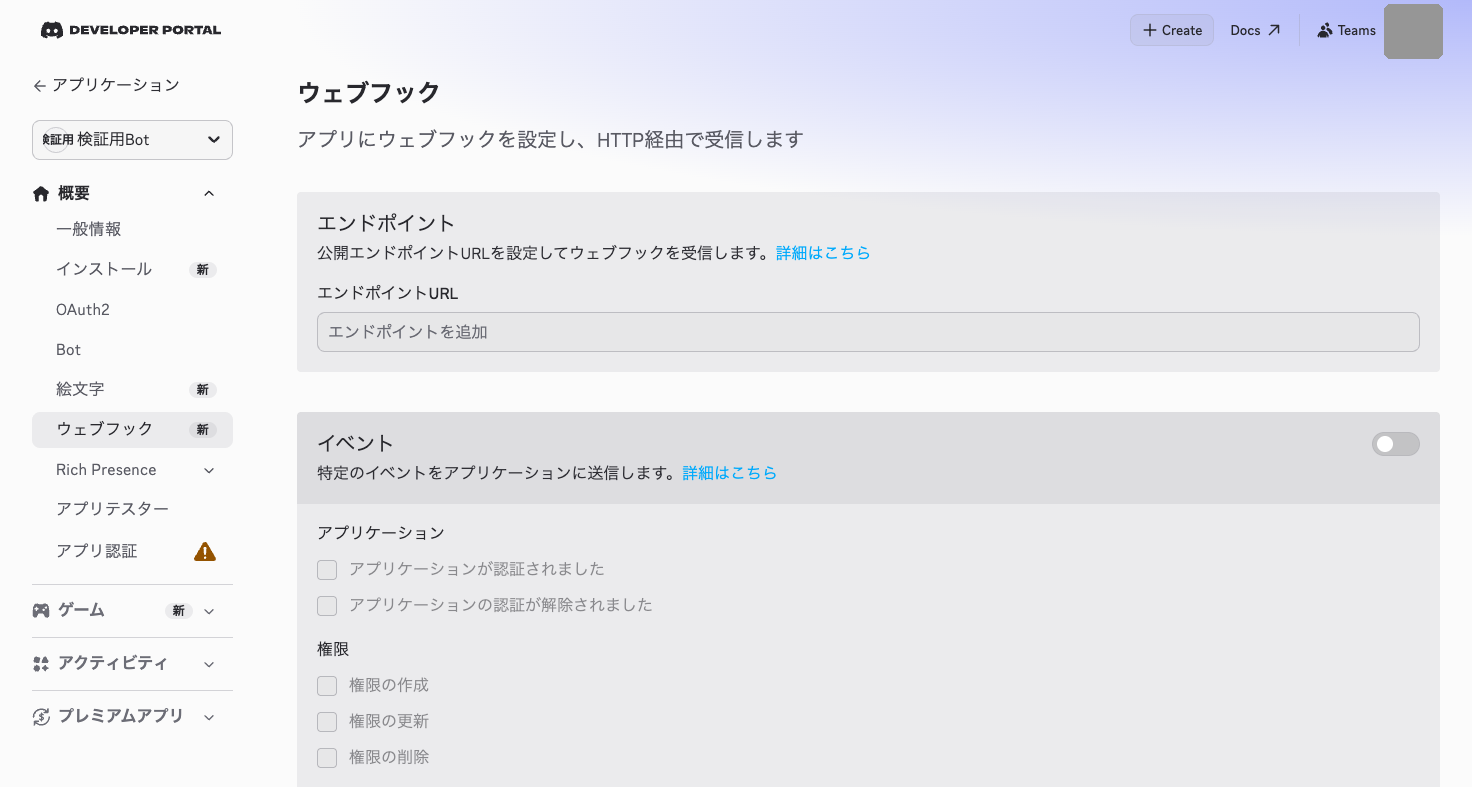The width and height of the screenshot is (1472, 787).
Task: Click the プレミアムアプリ coin icon
Action: coord(41,716)
